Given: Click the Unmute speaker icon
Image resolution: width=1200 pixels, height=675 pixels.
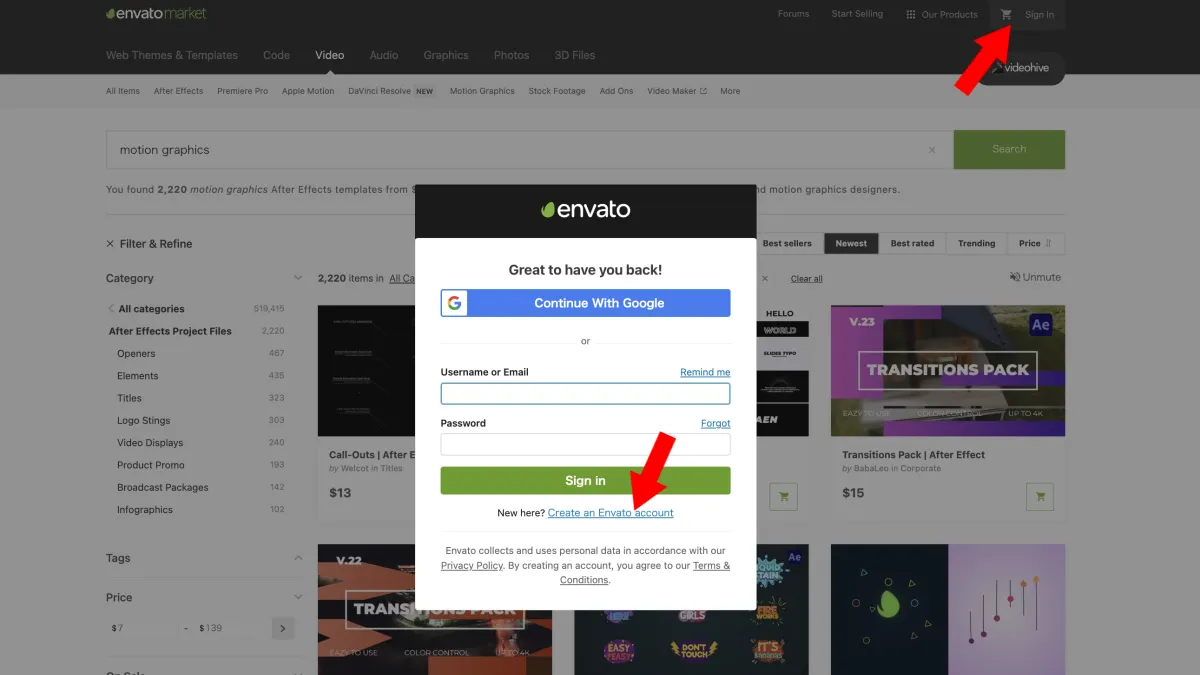Looking at the screenshot, I should 1015,277.
